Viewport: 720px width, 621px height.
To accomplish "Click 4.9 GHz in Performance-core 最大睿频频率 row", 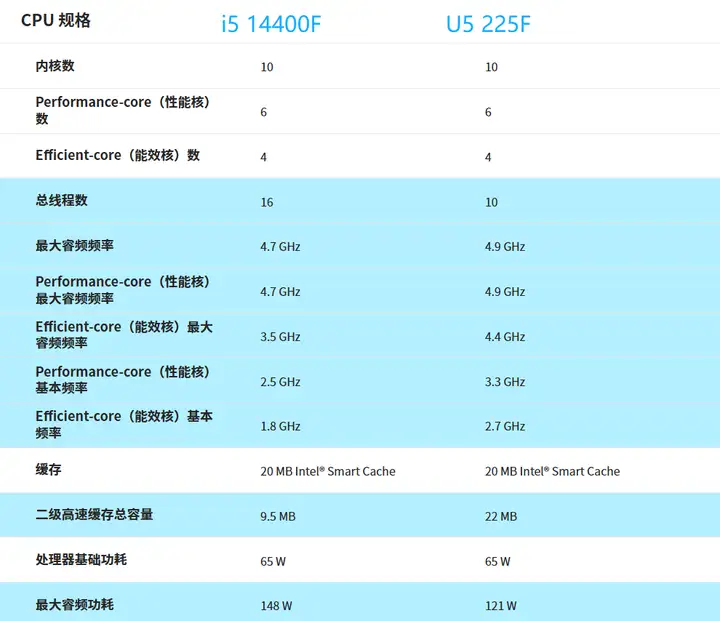I will pos(505,292).
